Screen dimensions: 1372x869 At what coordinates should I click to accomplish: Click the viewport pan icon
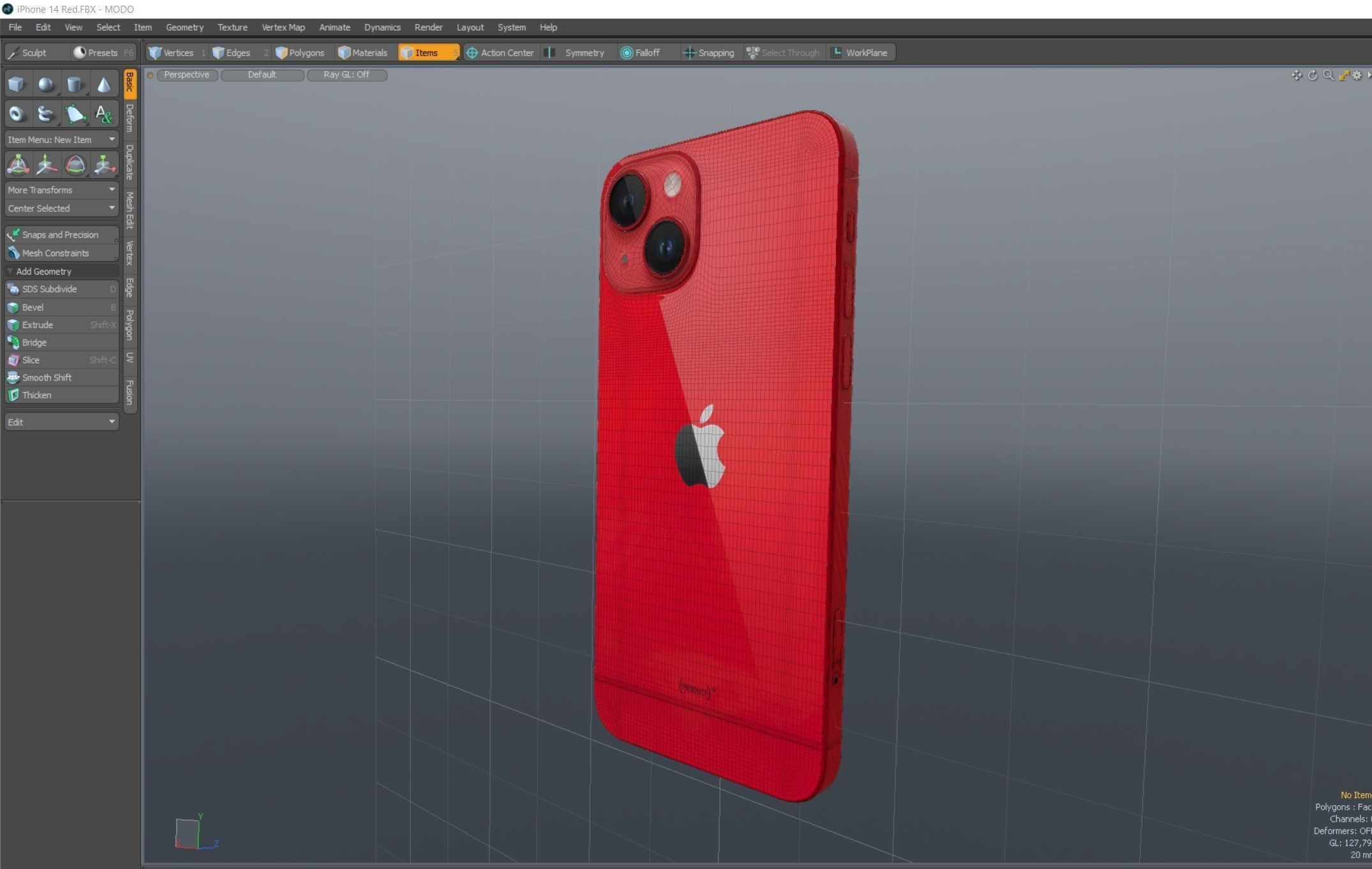point(1297,75)
